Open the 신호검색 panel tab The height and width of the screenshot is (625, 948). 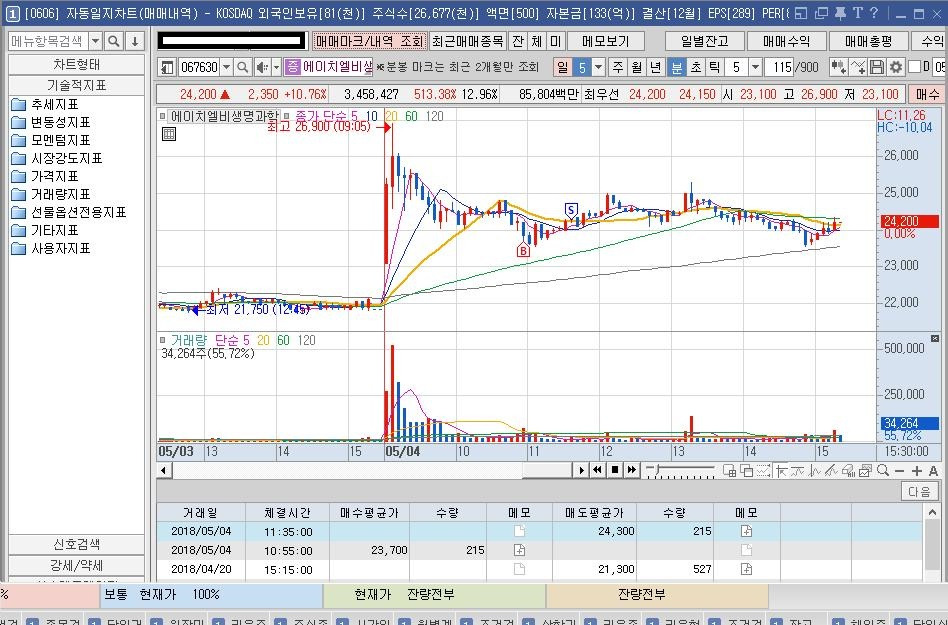point(76,545)
